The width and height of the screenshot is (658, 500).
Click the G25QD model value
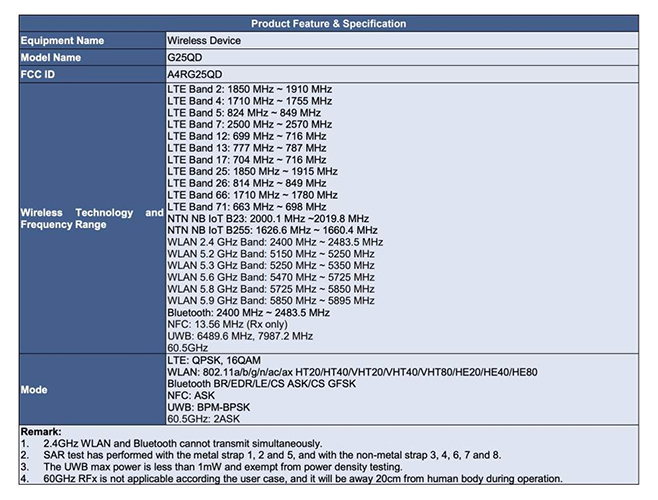tap(185, 58)
